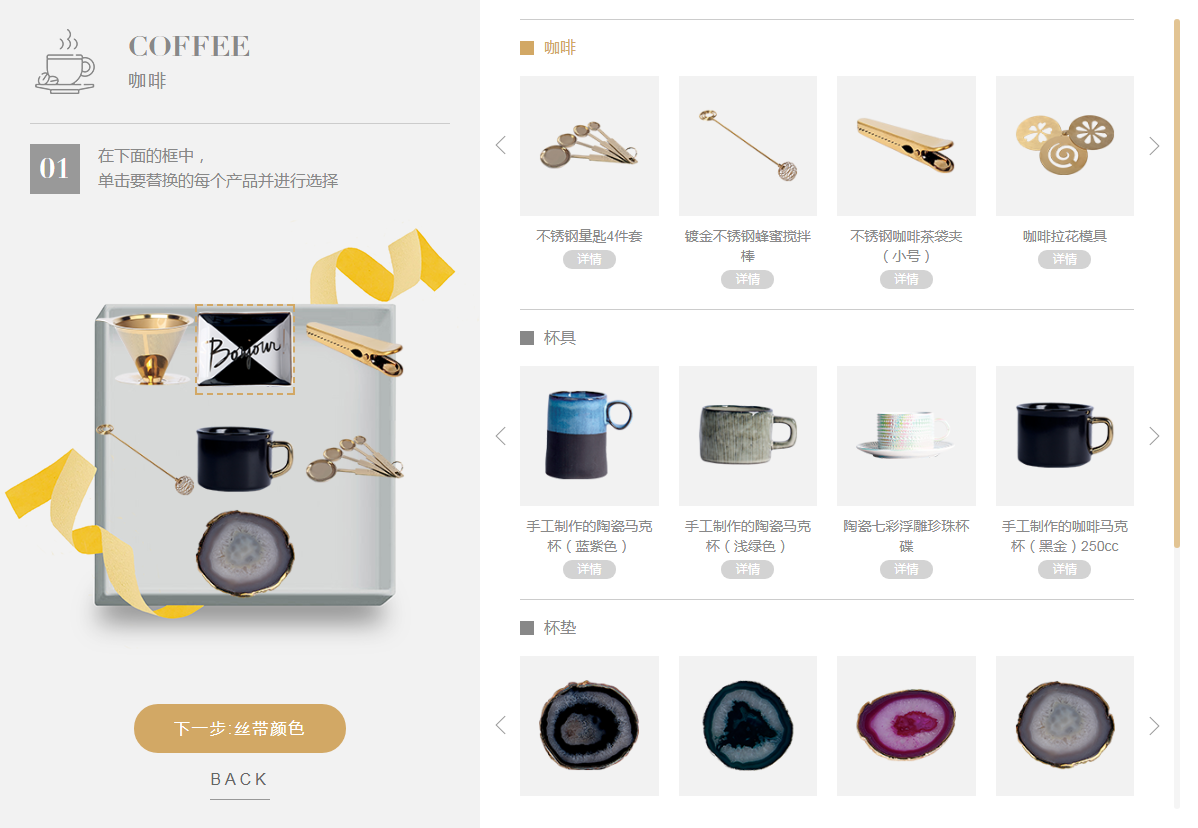Select the pink agate coaster

(906, 726)
